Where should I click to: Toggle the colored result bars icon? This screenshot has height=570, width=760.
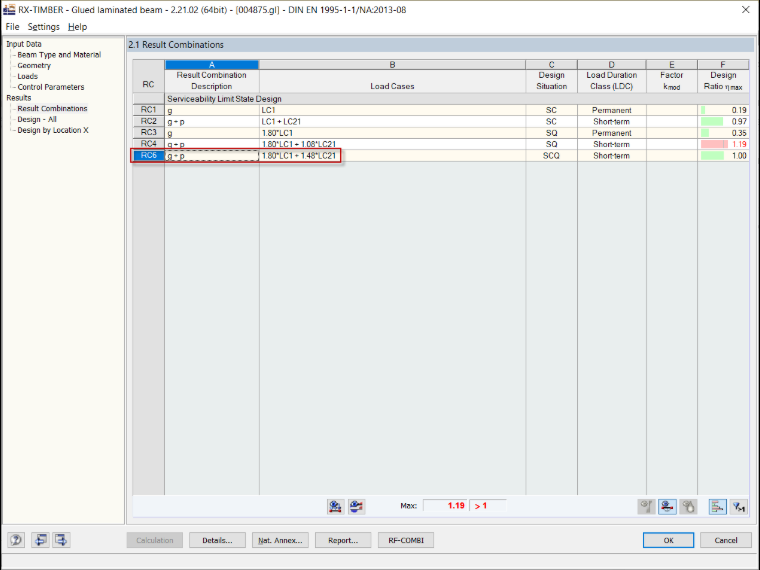point(717,507)
